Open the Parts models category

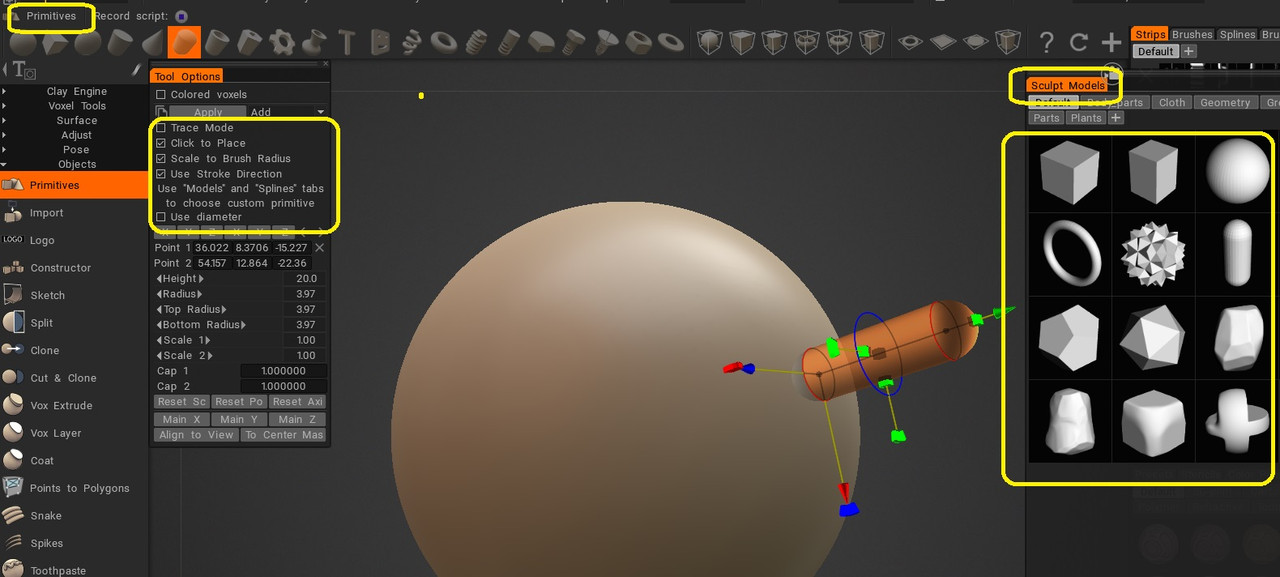pyautogui.click(x=1046, y=118)
